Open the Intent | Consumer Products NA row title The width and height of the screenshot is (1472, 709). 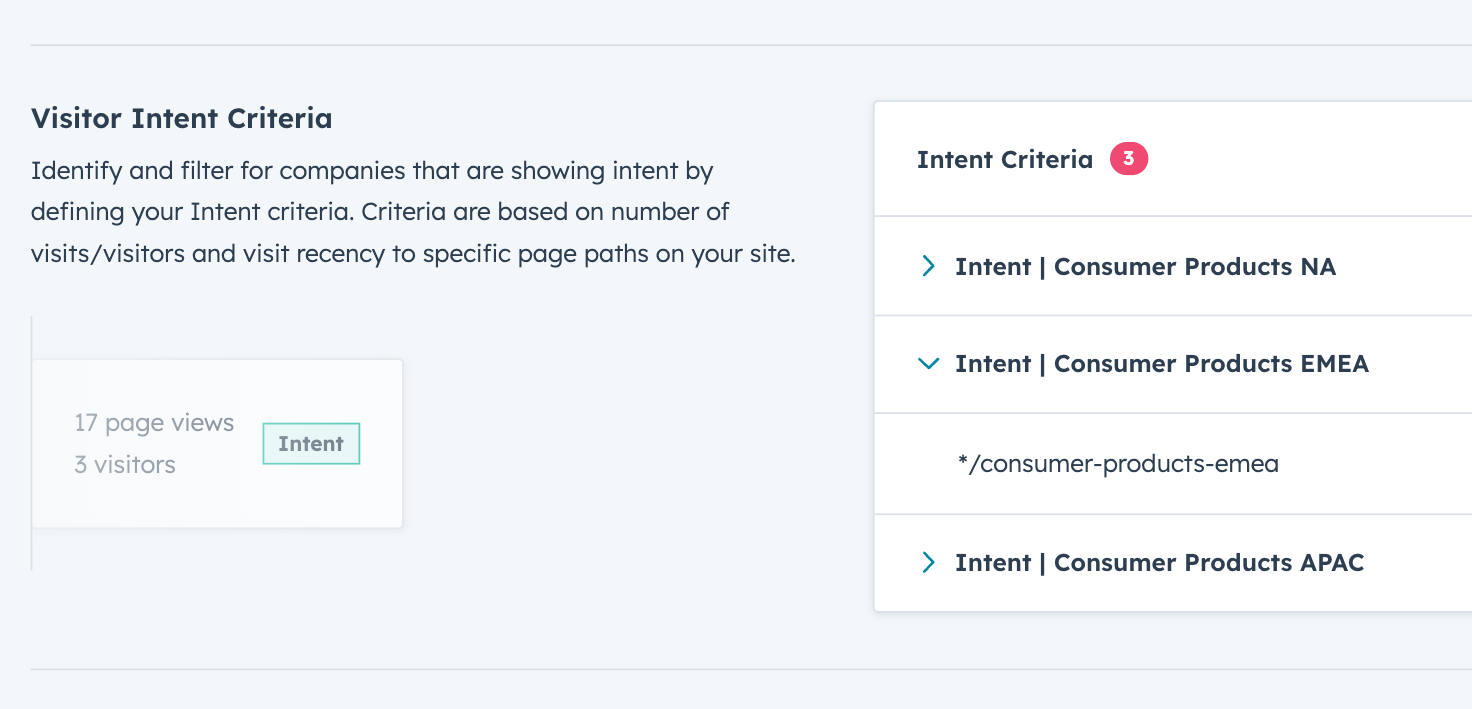[x=1145, y=266]
